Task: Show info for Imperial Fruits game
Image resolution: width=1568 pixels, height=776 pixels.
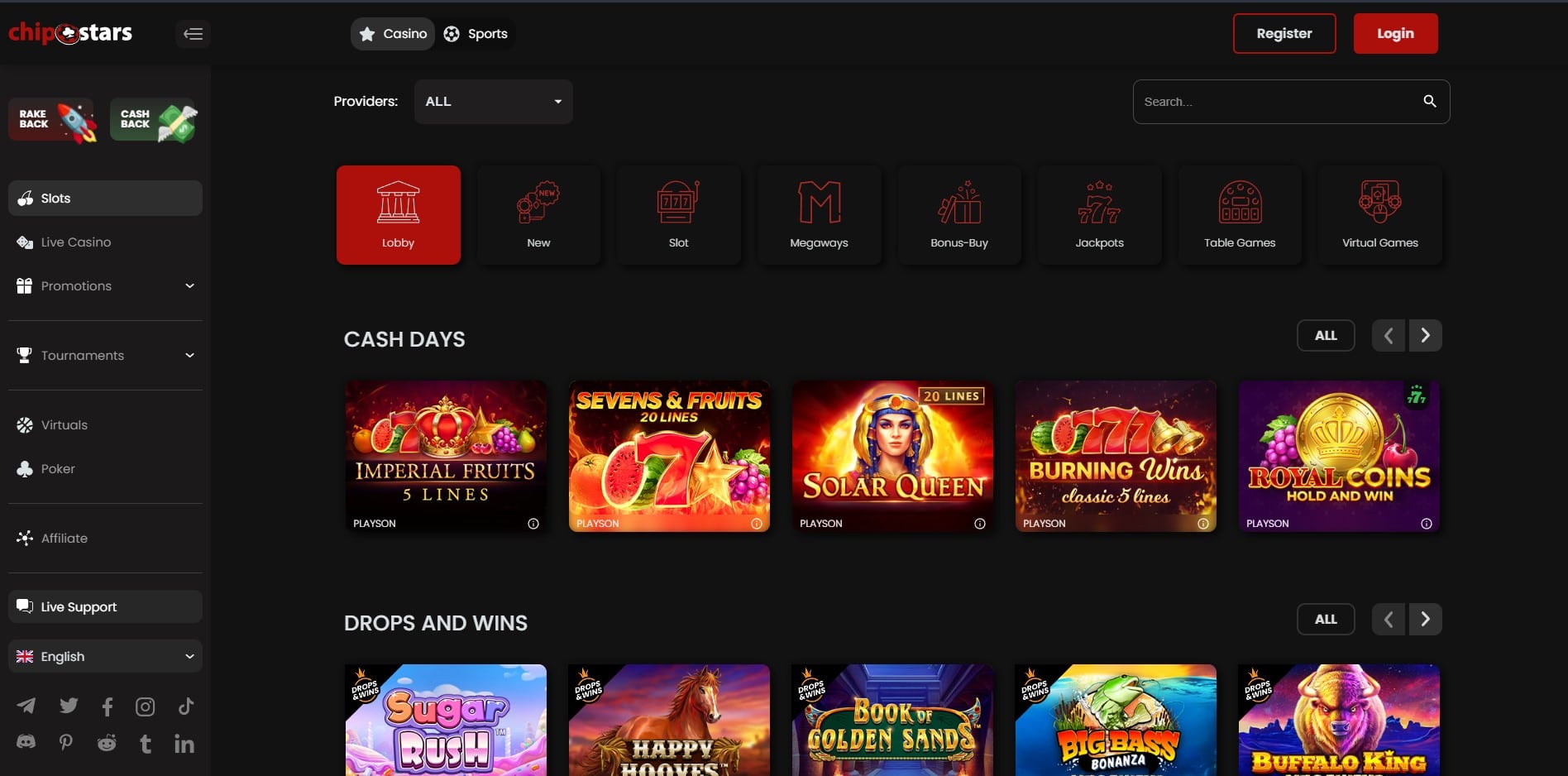Action: [533, 524]
